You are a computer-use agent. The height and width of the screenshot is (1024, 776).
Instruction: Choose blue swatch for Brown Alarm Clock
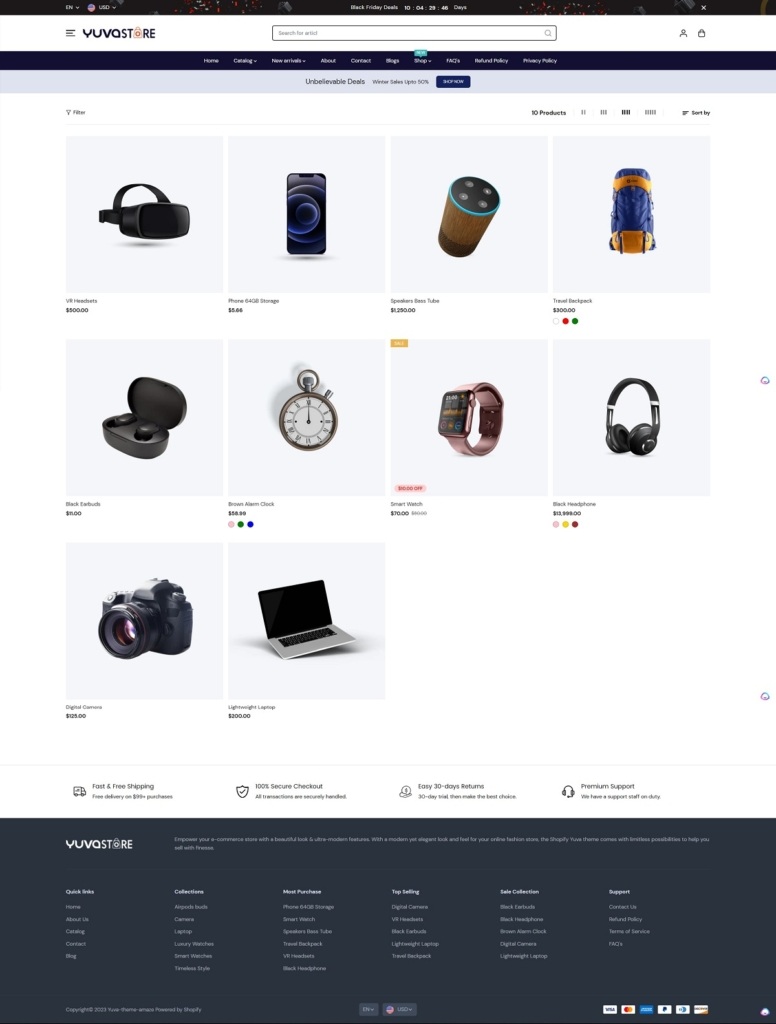point(250,524)
